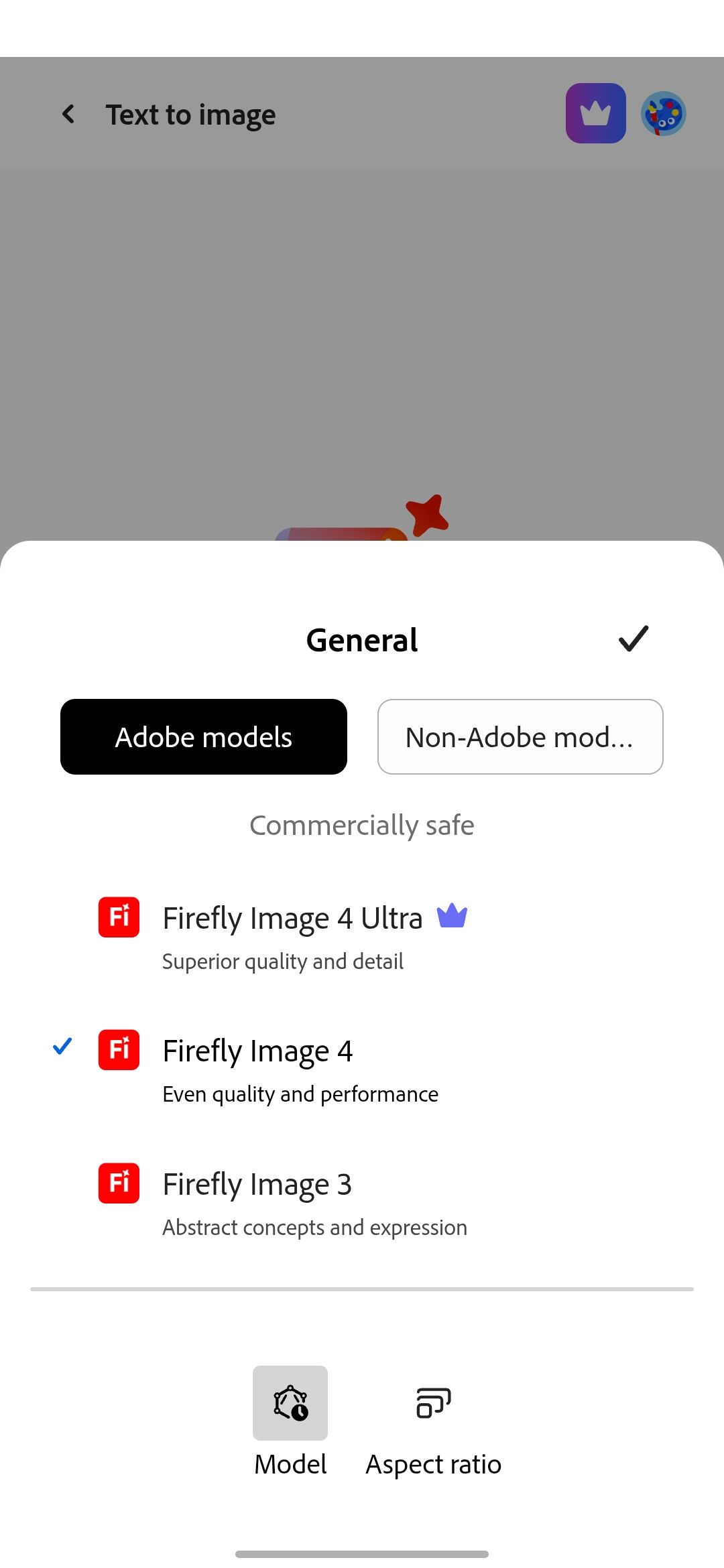Tap the Text to image title
Viewport: 724px width, 1568px height.
(191, 115)
